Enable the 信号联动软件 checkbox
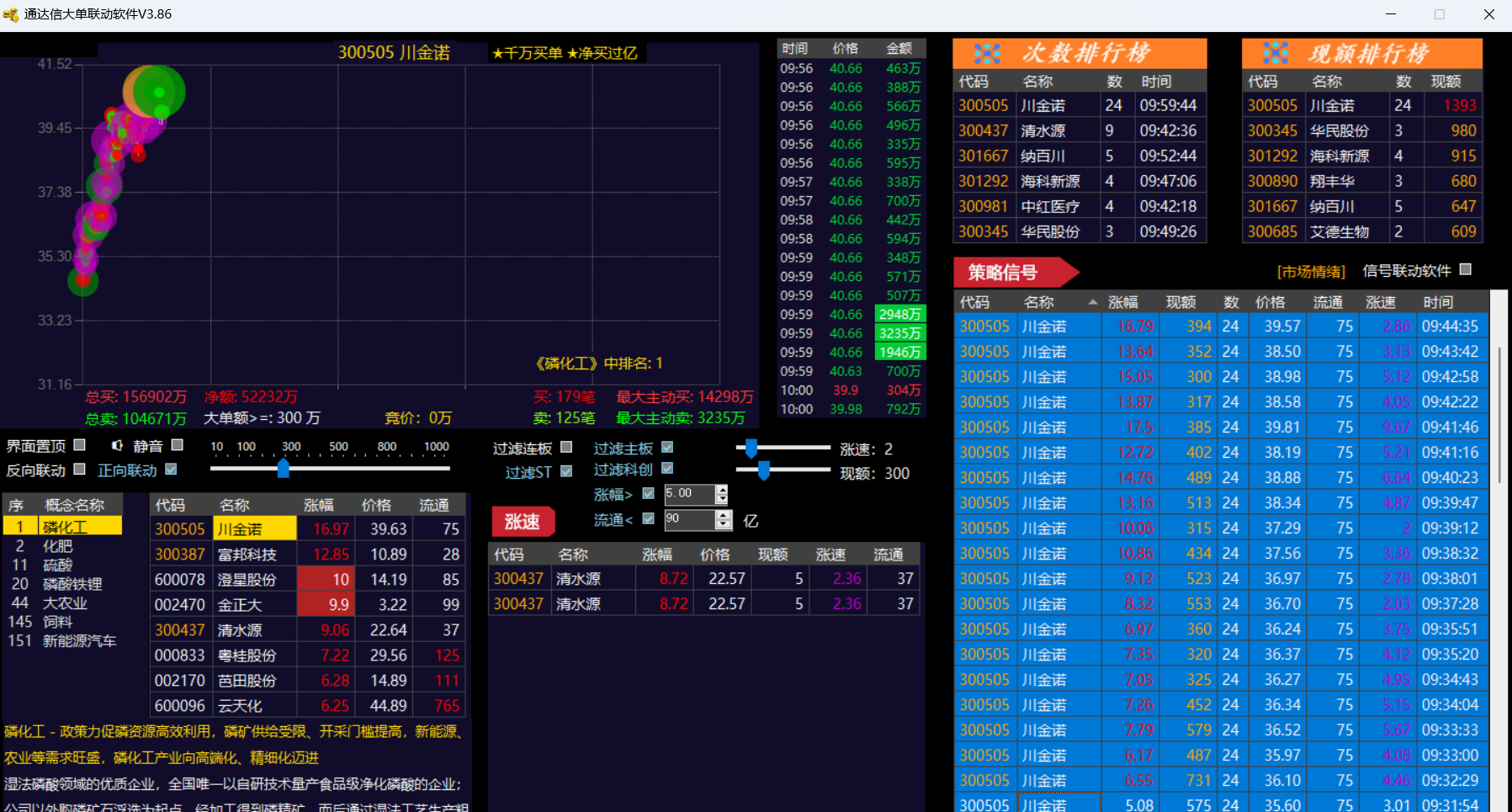The image size is (1512, 812). 1466,269
